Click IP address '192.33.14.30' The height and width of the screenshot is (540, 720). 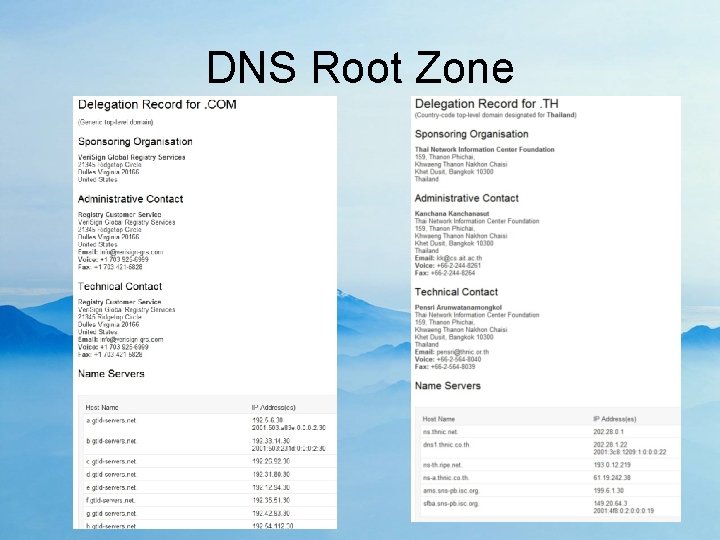(x=271, y=440)
